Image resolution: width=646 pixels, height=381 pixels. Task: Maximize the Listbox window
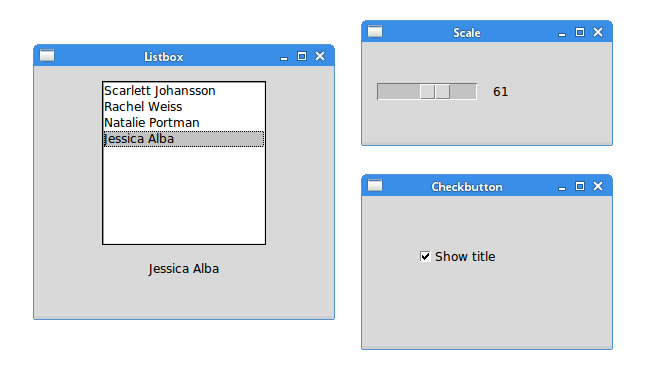click(302, 56)
